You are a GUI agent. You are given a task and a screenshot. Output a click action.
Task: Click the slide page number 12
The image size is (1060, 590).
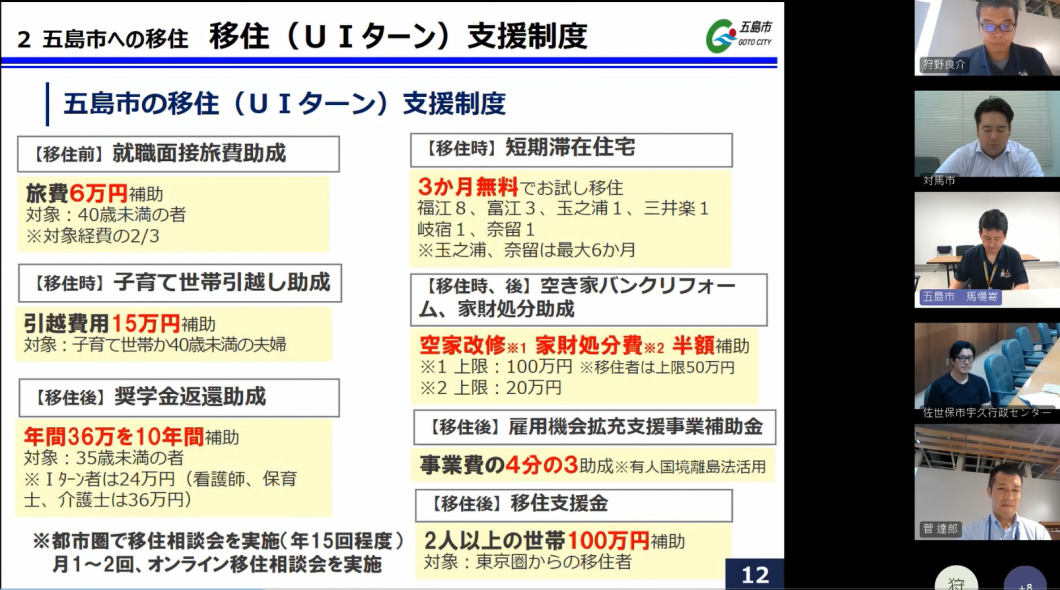[x=754, y=575]
